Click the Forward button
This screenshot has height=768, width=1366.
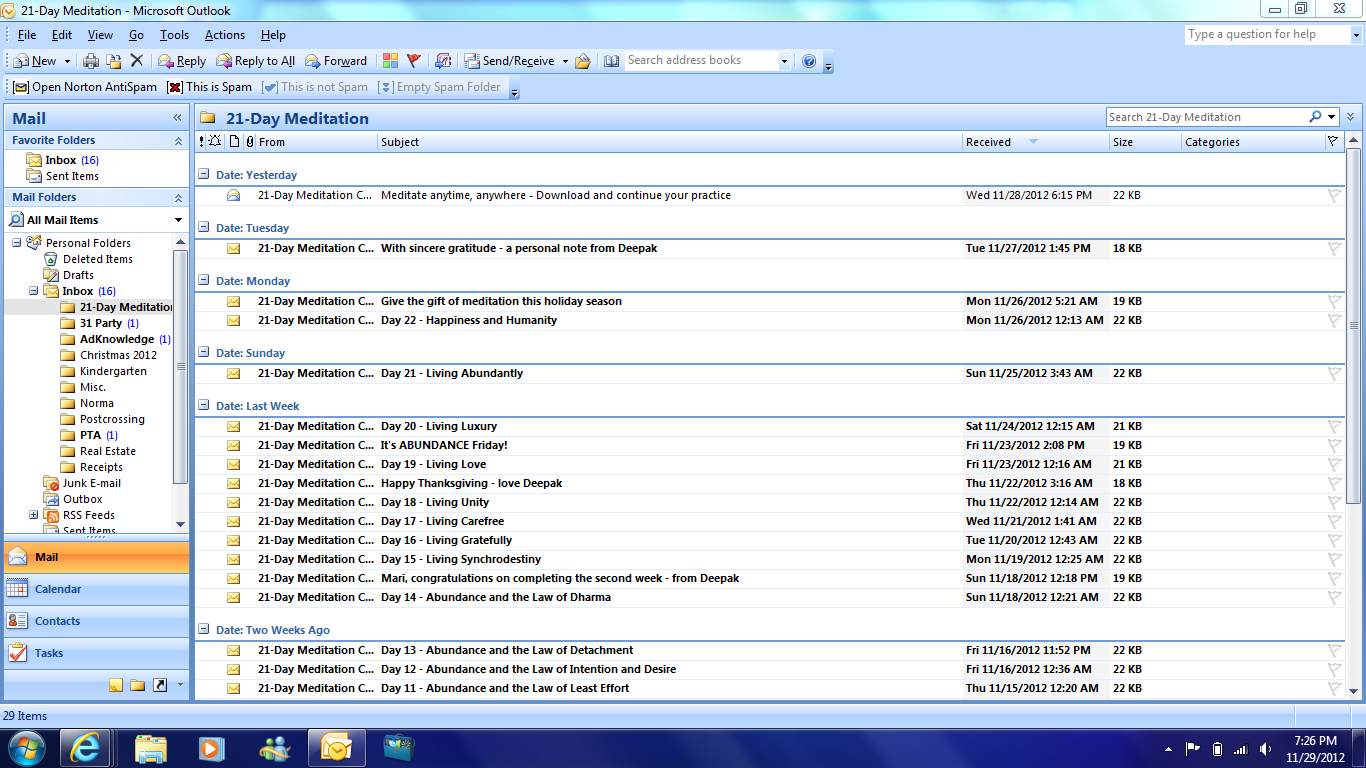tap(336, 61)
